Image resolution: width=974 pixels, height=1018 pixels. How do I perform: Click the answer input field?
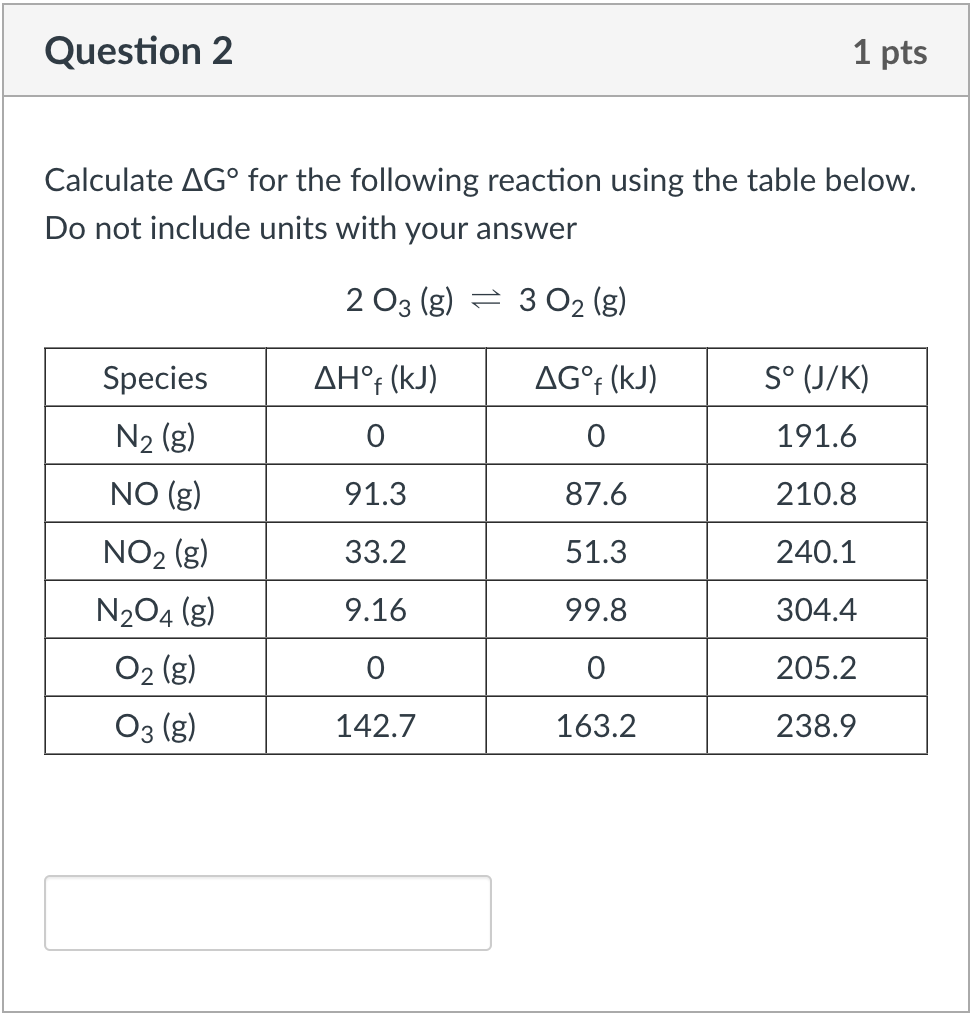(x=267, y=912)
